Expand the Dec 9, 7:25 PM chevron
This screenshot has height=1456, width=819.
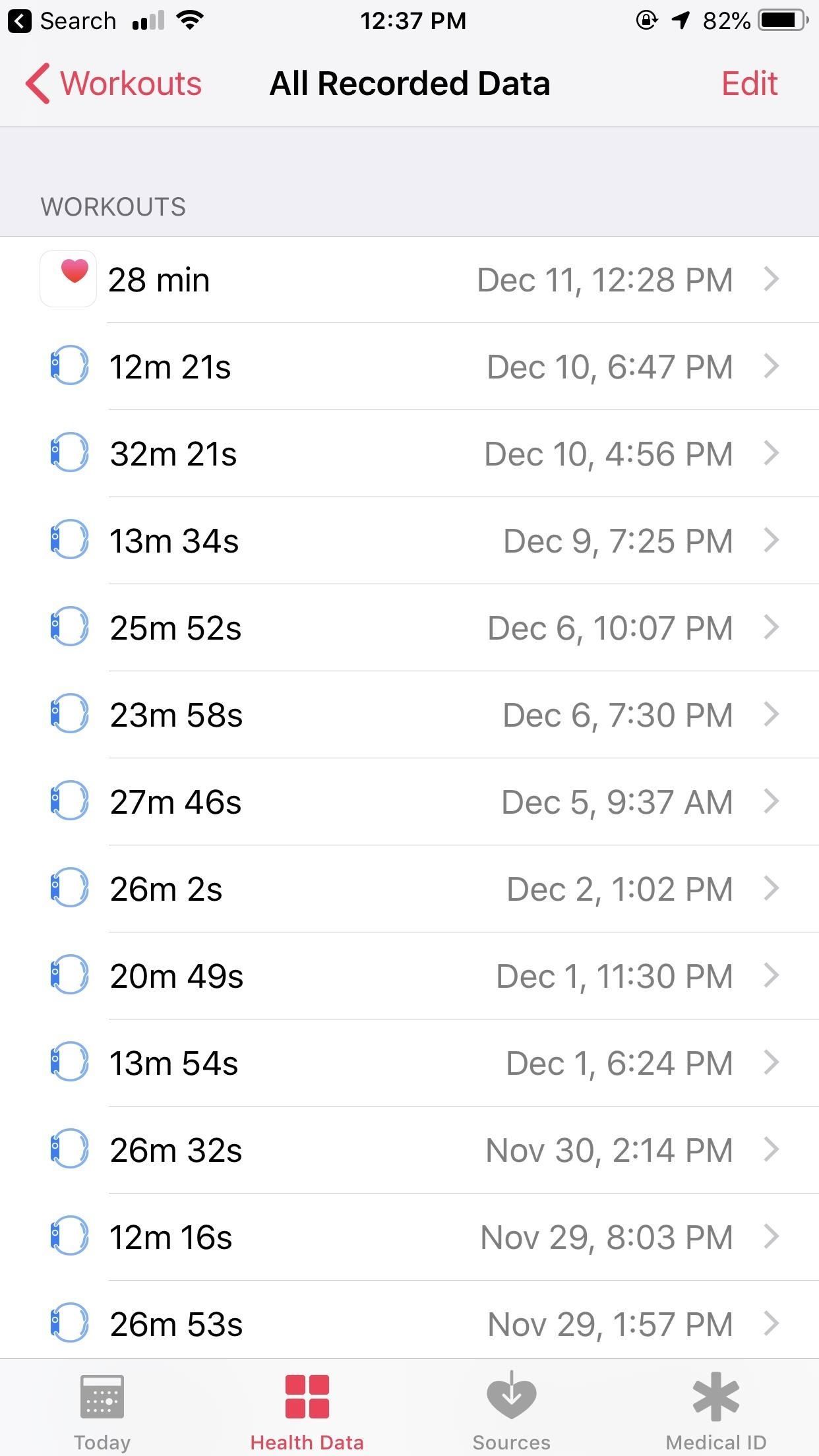pyautogui.click(x=772, y=540)
